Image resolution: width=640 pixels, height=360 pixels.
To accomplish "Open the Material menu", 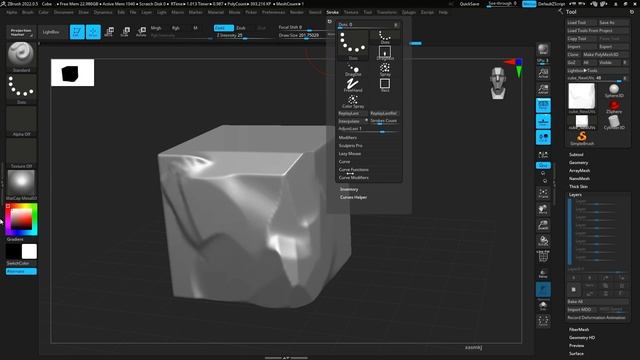I will coord(216,12).
